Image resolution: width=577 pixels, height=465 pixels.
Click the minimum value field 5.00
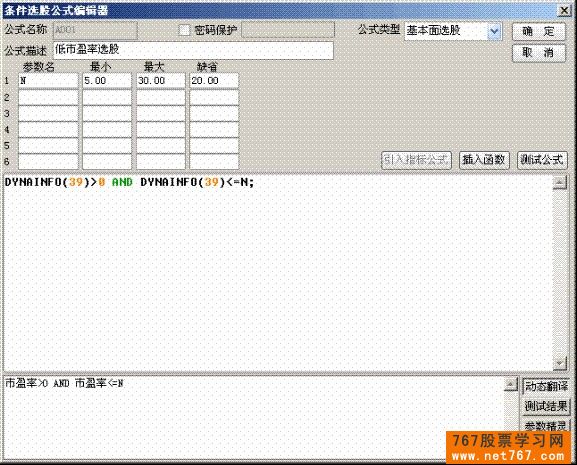point(107,81)
